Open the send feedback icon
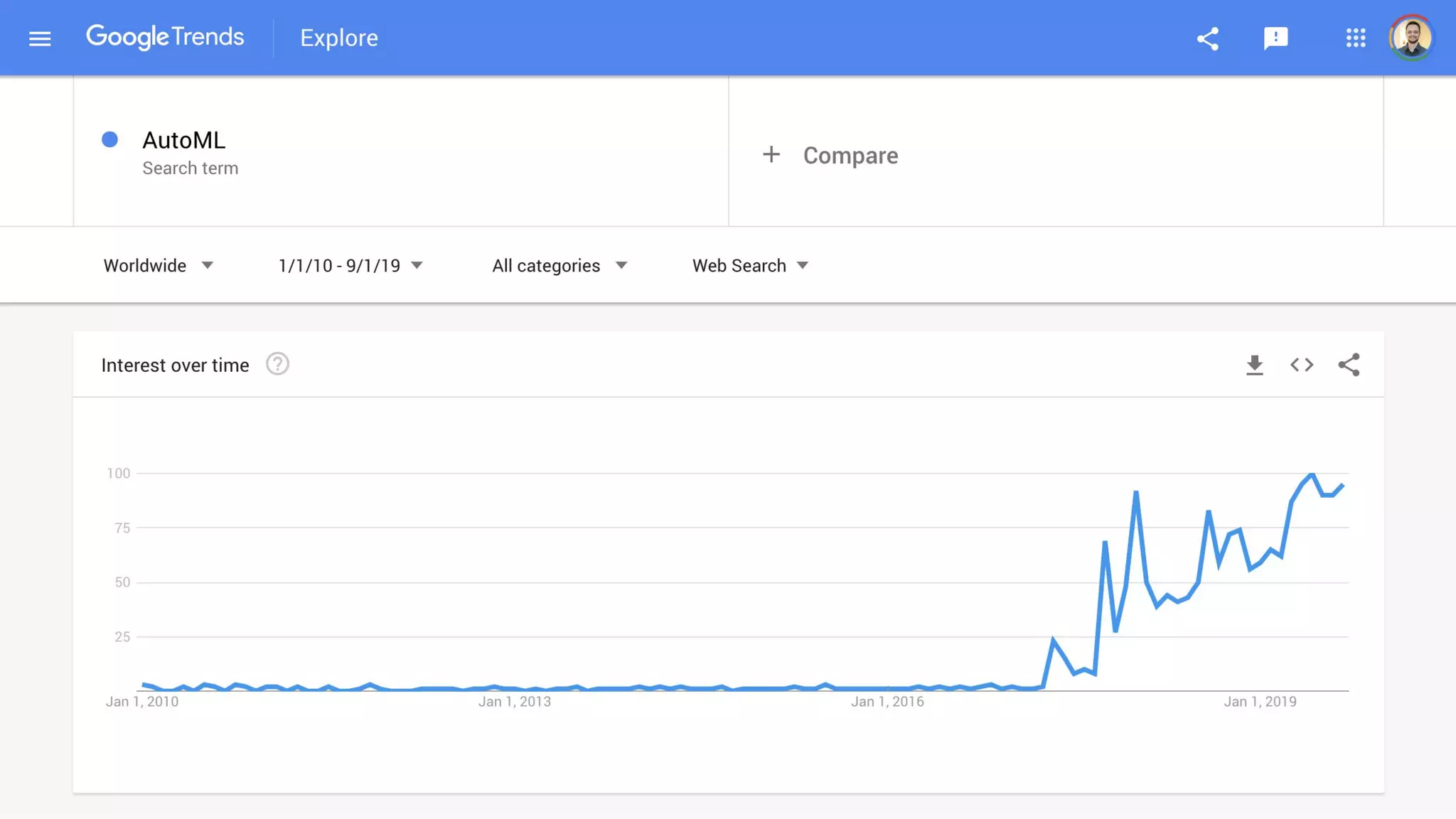 click(x=1275, y=38)
